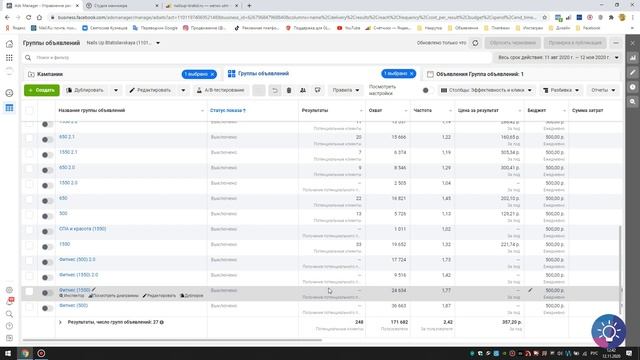Click the trash delete icon in toolbar
This screenshot has width=640, height=360.
(289, 90)
